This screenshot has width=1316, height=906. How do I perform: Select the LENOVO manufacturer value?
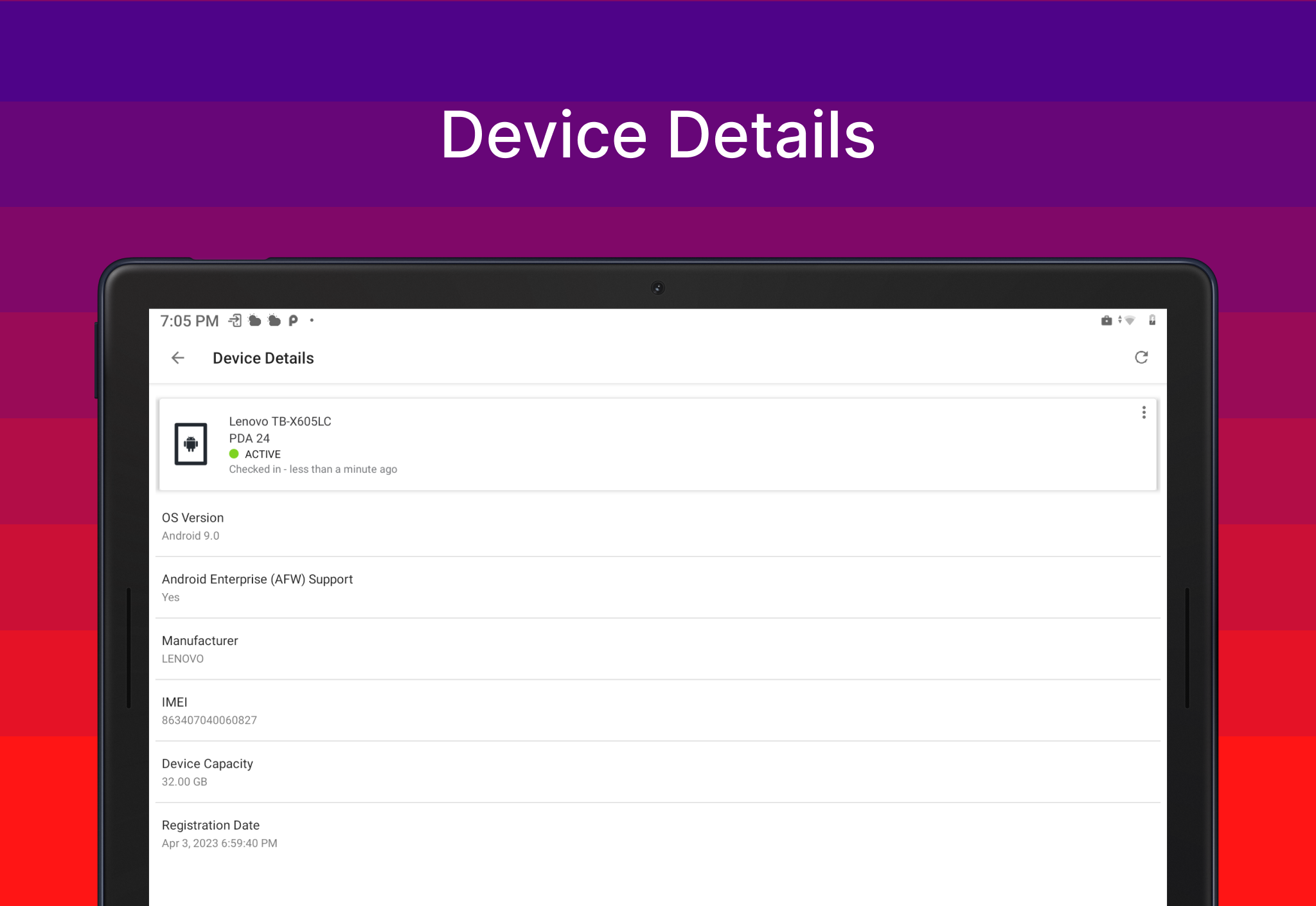point(182,659)
